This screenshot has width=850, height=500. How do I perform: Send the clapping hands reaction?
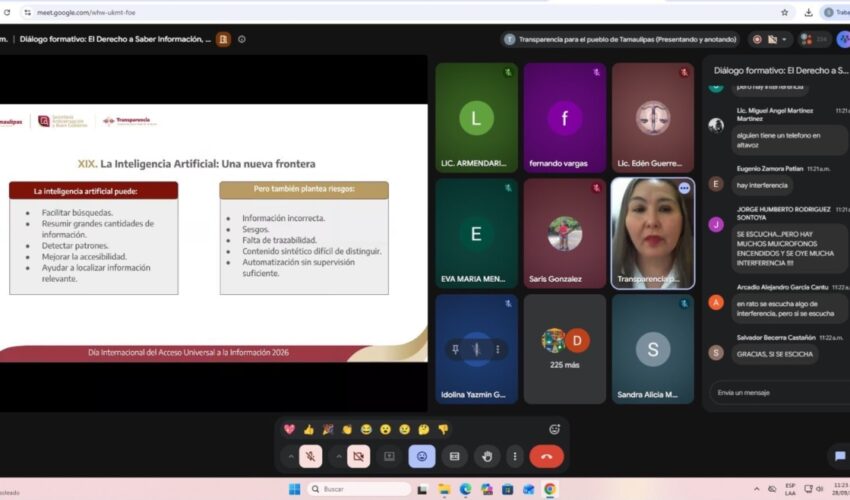pyautogui.click(x=347, y=430)
